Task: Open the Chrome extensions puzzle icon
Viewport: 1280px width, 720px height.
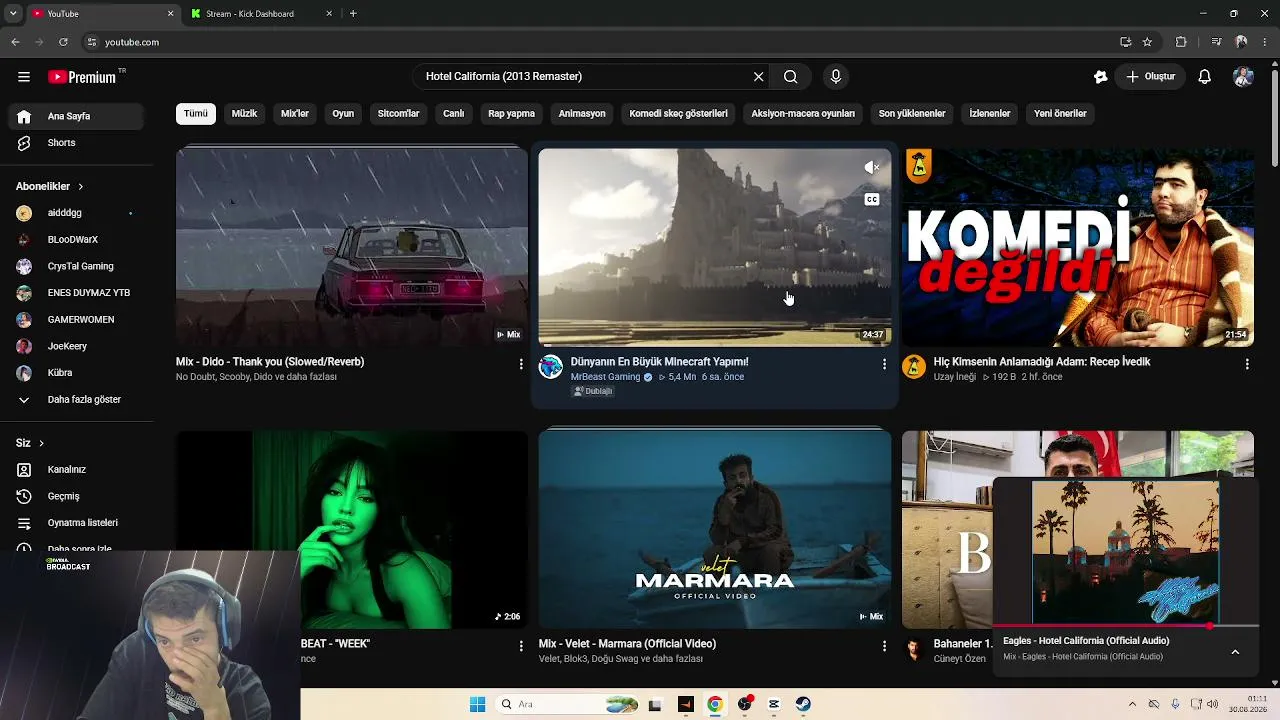Action: 1181,42
